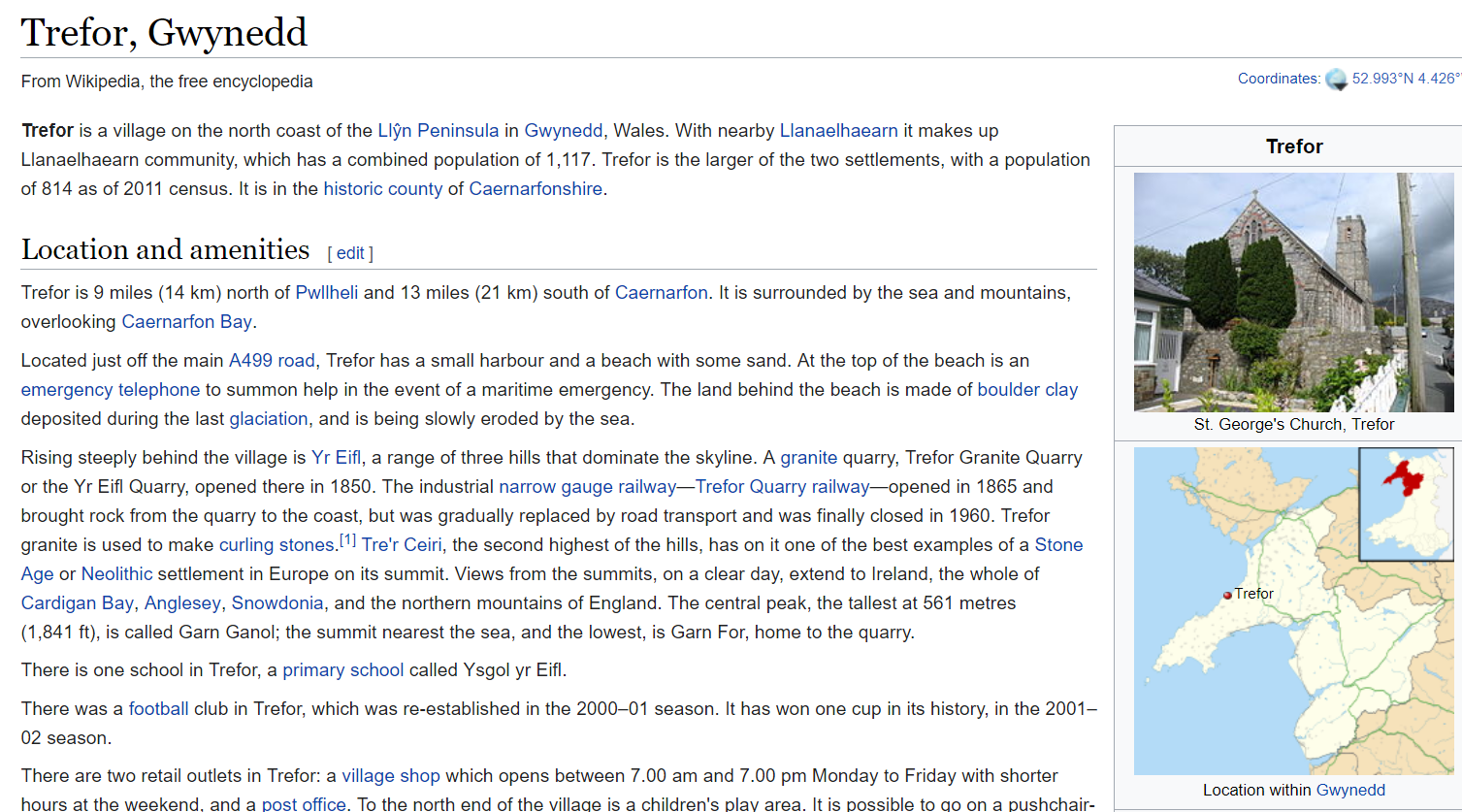Open the Trefor Quarry railway link
The height and width of the screenshot is (812, 1462).
[783, 487]
